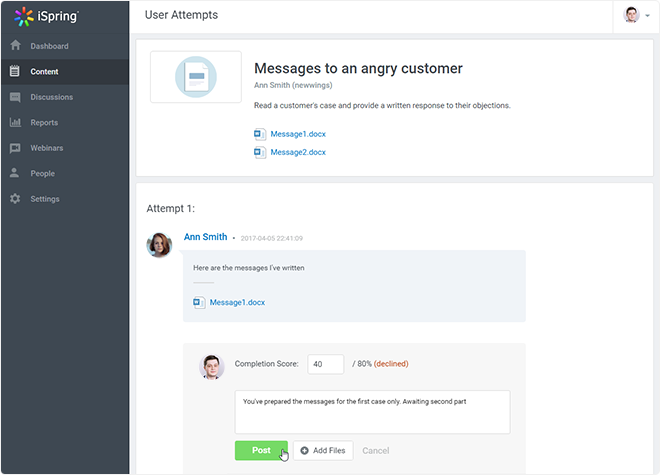Viewport: 660px width, 475px height.
Task: Open the Message2.docx link
Action: pos(298,152)
